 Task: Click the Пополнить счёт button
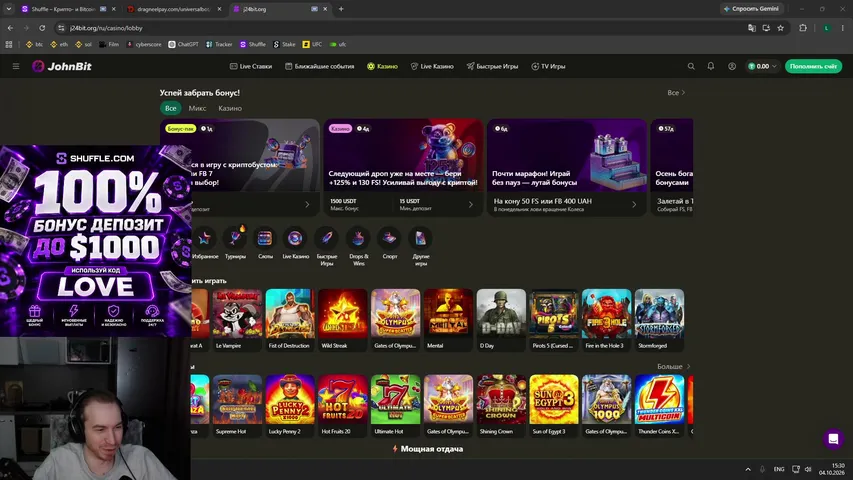(x=813, y=66)
